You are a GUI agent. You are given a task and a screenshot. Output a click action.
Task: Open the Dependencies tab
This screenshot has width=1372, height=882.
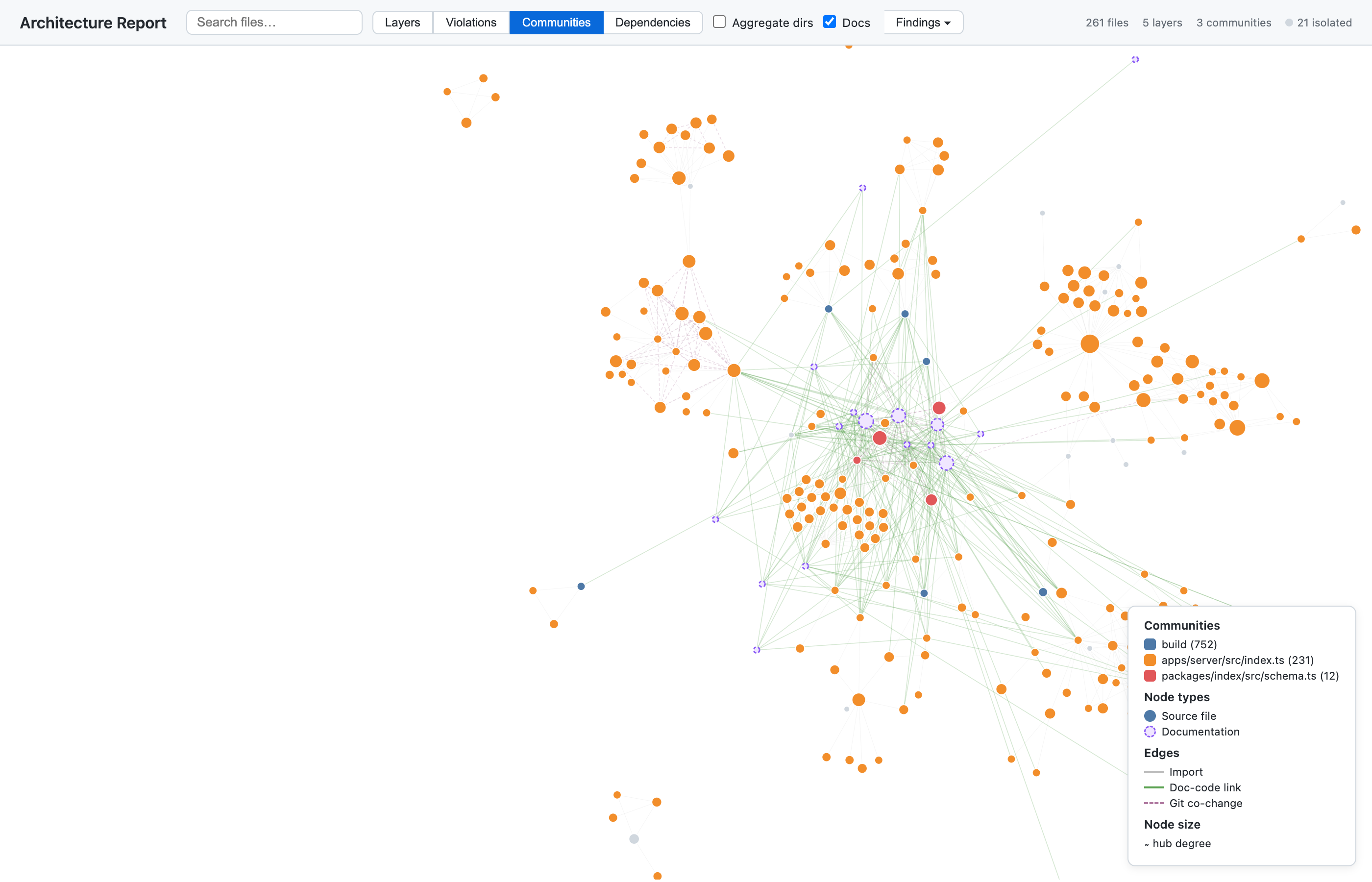click(652, 23)
